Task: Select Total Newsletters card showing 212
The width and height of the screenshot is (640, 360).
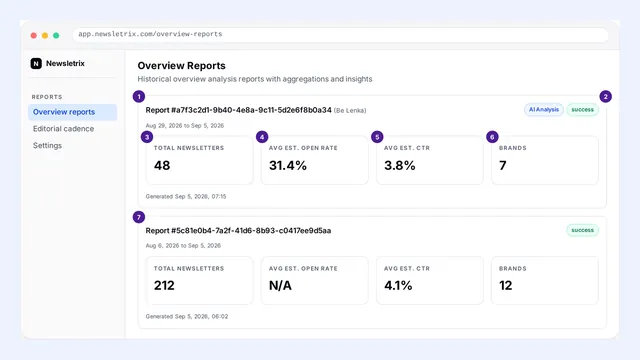Action: tap(200, 280)
